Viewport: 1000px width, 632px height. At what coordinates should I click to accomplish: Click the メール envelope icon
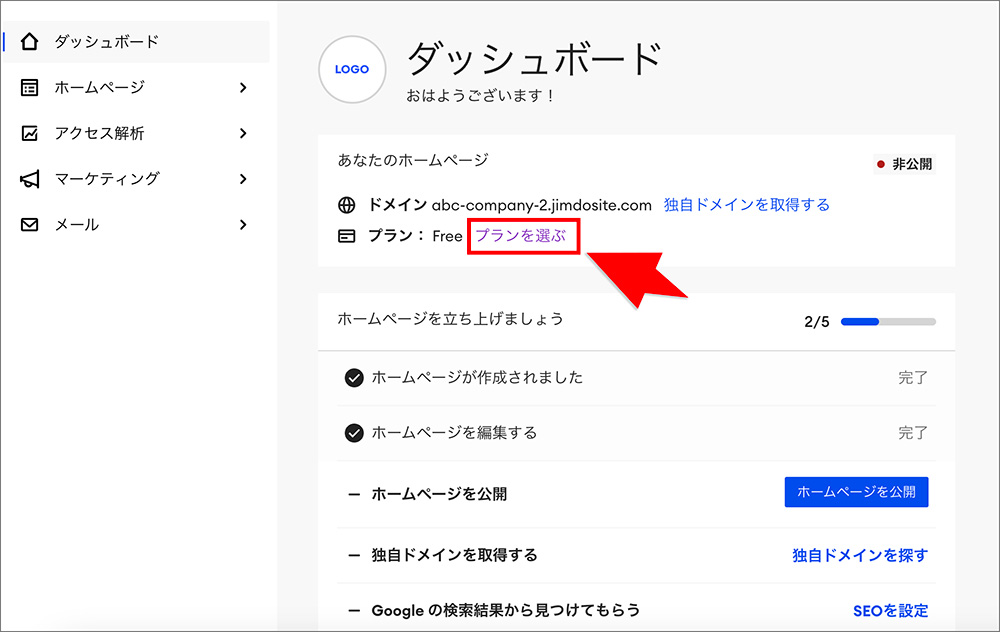click(29, 224)
